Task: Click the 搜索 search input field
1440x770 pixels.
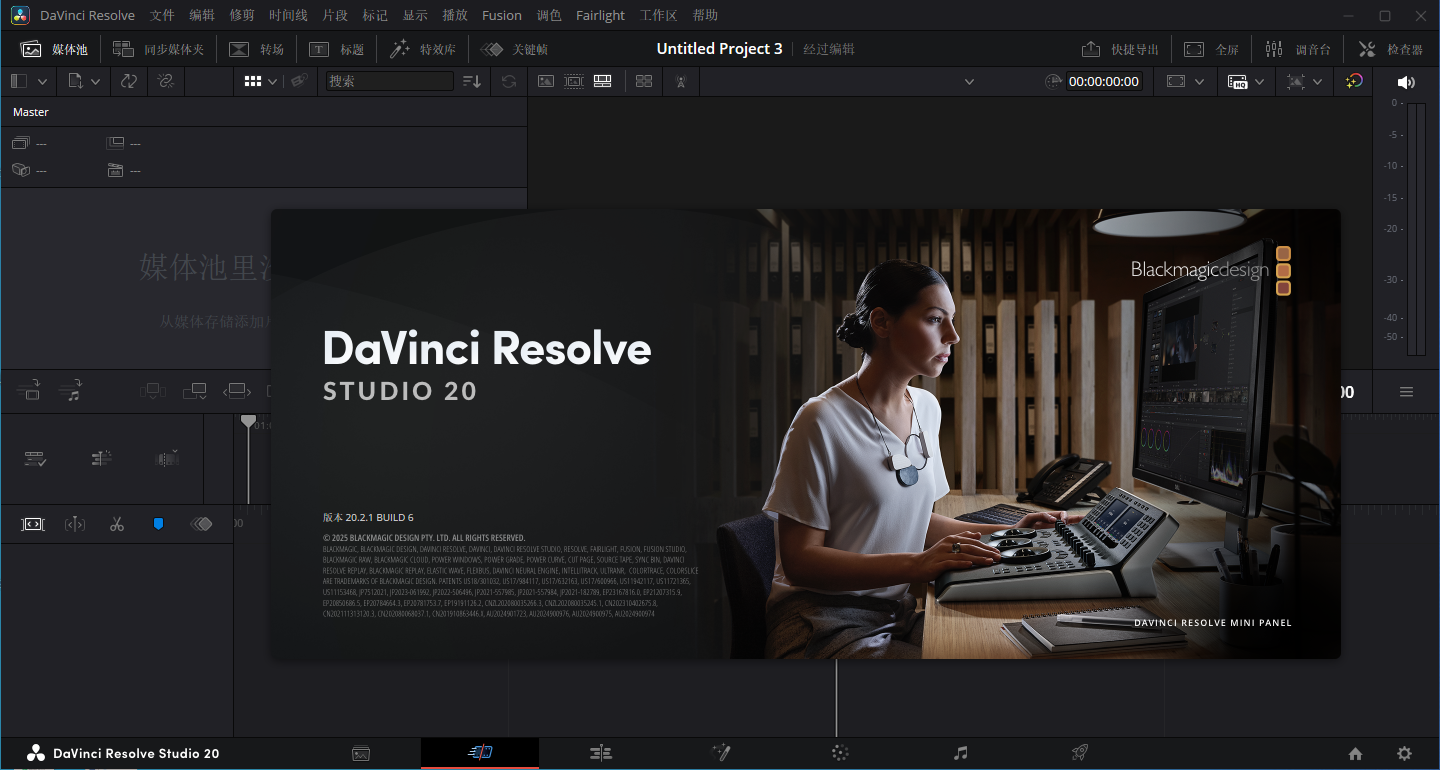Action: point(389,82)
